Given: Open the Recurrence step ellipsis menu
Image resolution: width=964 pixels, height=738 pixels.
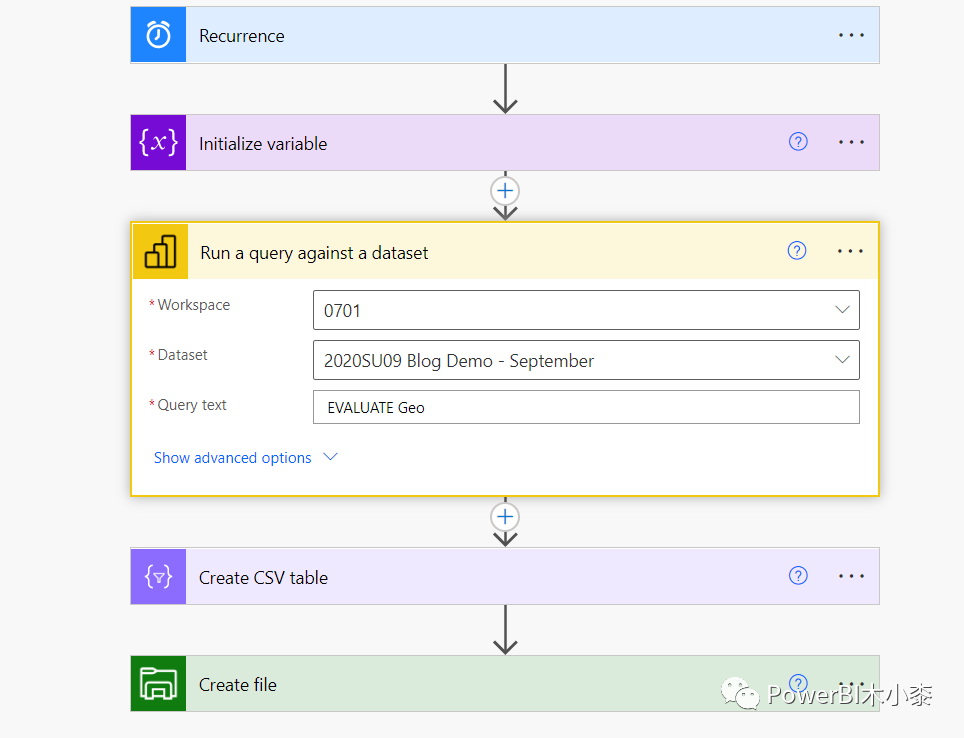Looking at the screenshot, I should 851,35.
